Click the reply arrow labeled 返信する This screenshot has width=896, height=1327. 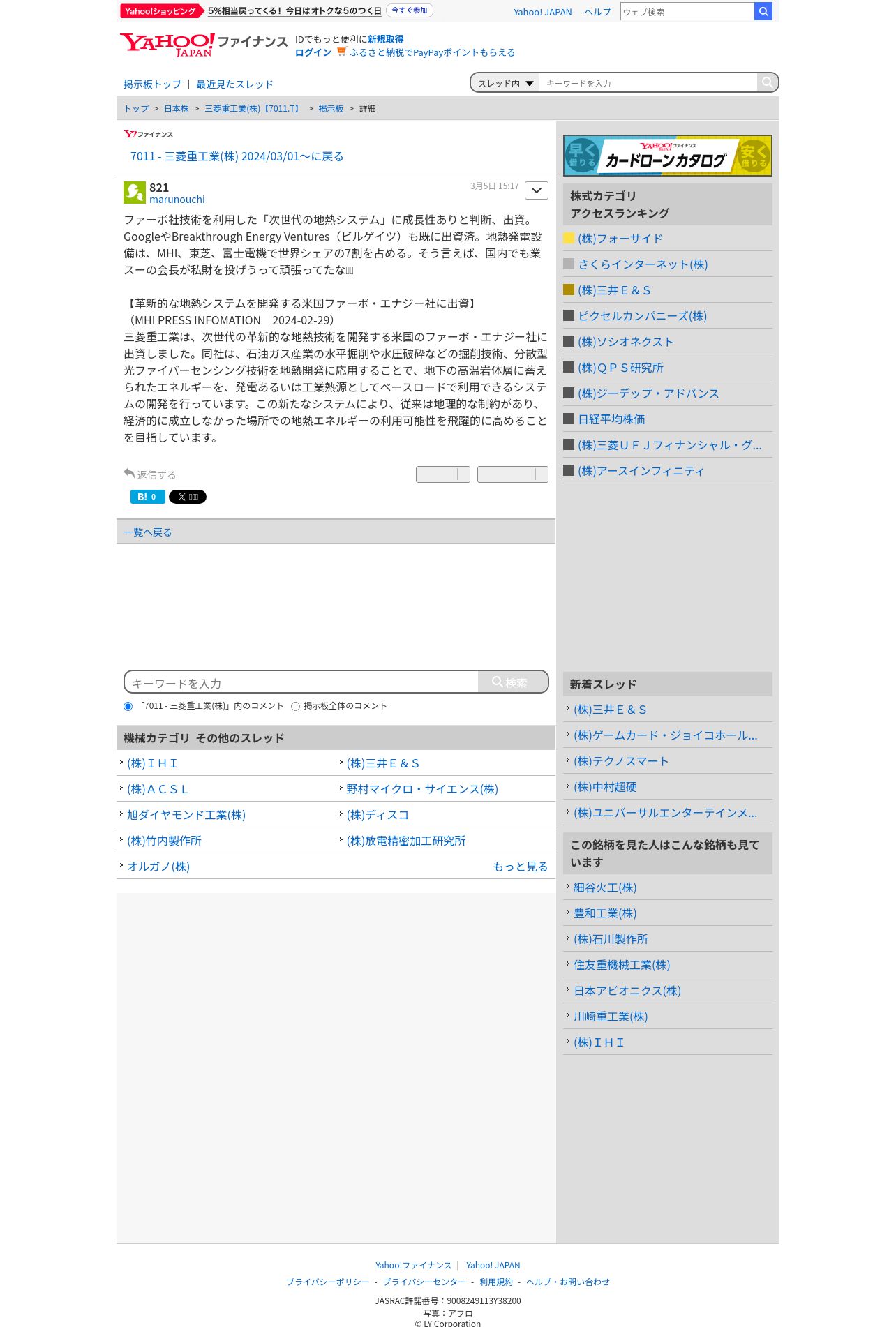(x=149, y=474)
